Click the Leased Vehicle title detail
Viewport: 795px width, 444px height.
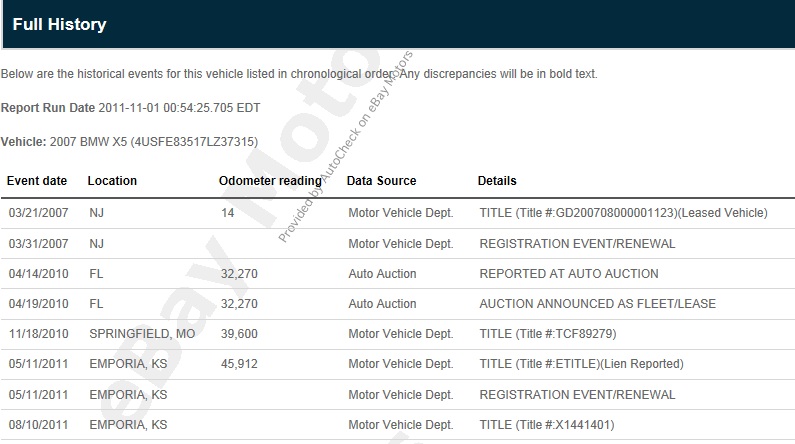[623, 213]
